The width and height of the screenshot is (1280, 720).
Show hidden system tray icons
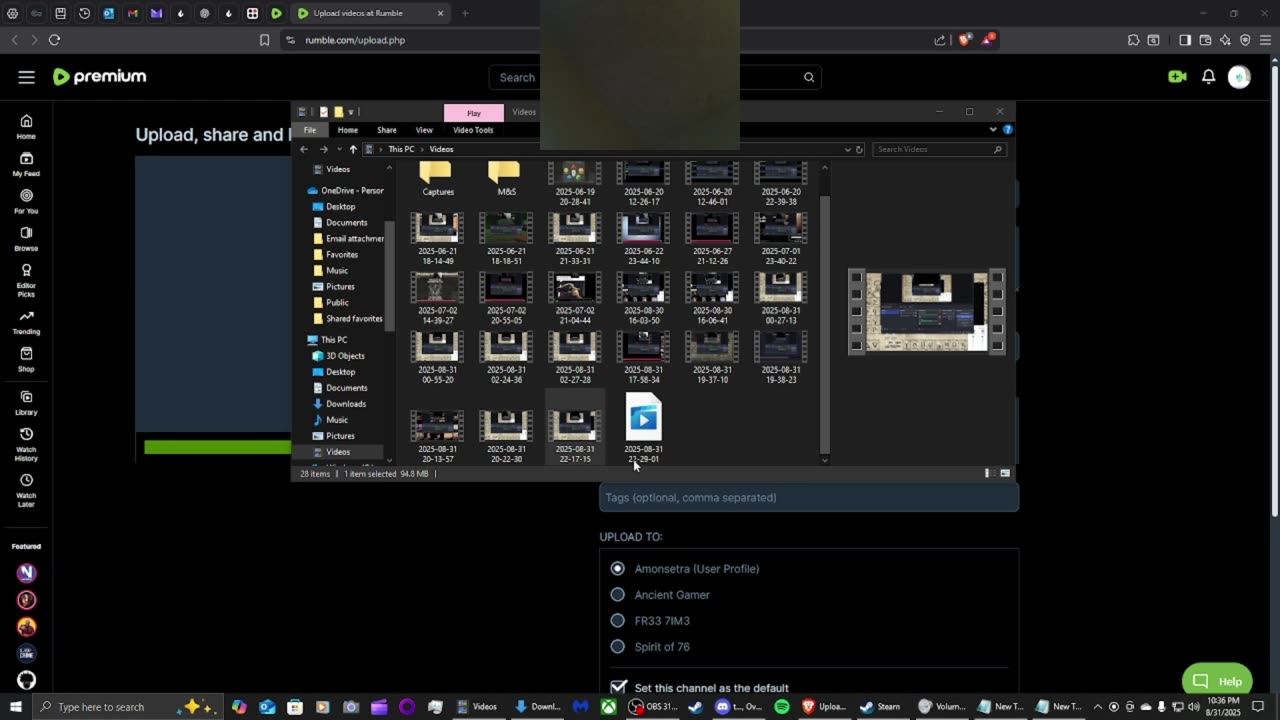(1098, 707)
